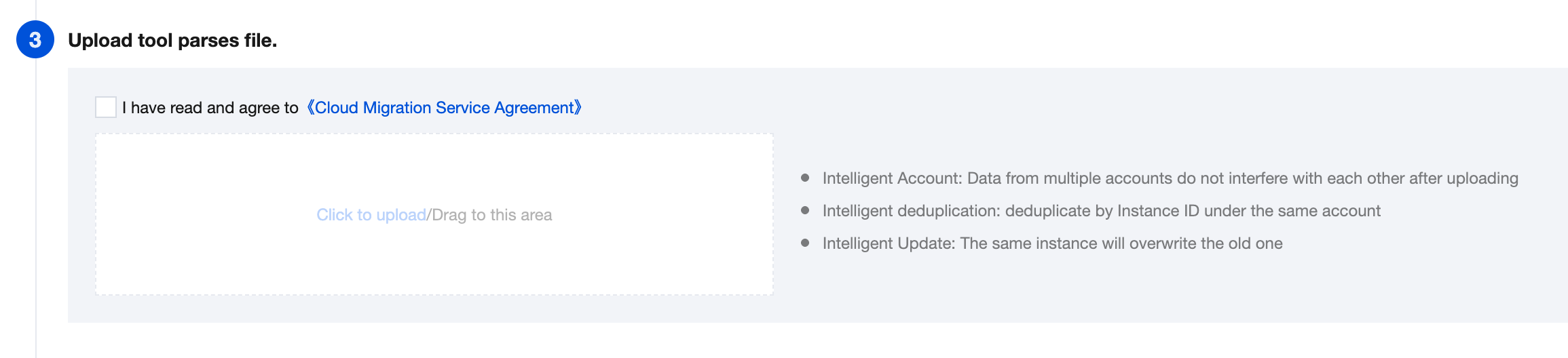Select the Intelligent Account description text
Screen dimensions: 1568x358
pyautogui.click(x=1170, y=178)
